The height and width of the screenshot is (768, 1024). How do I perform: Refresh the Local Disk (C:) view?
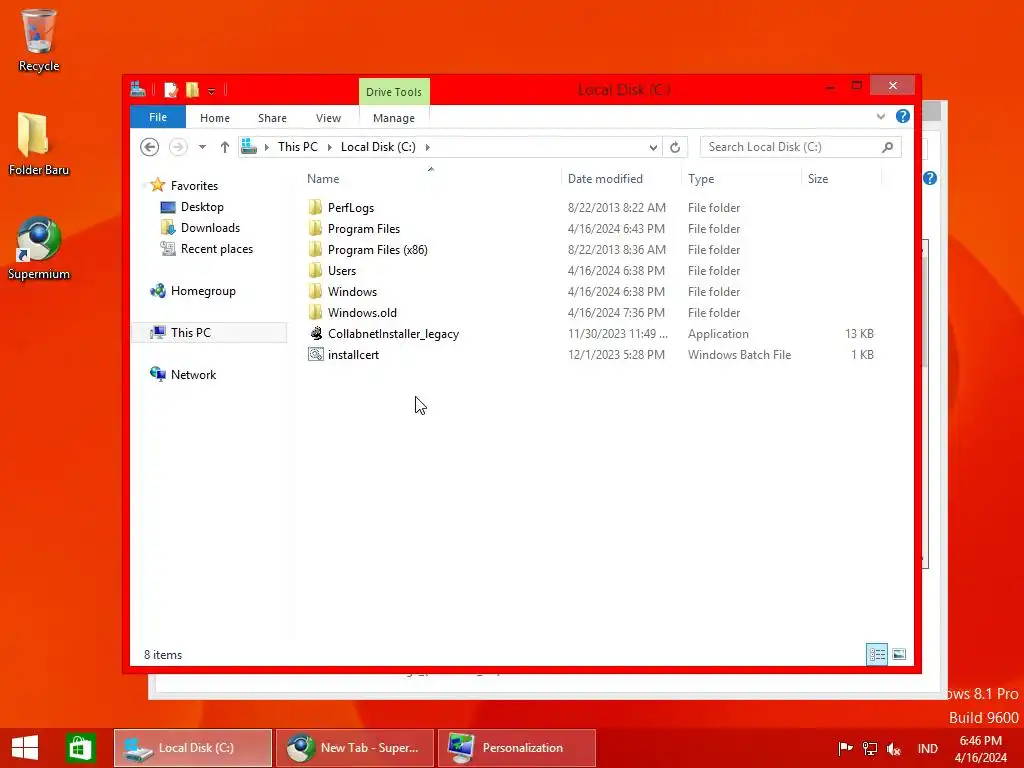[675, 147]
